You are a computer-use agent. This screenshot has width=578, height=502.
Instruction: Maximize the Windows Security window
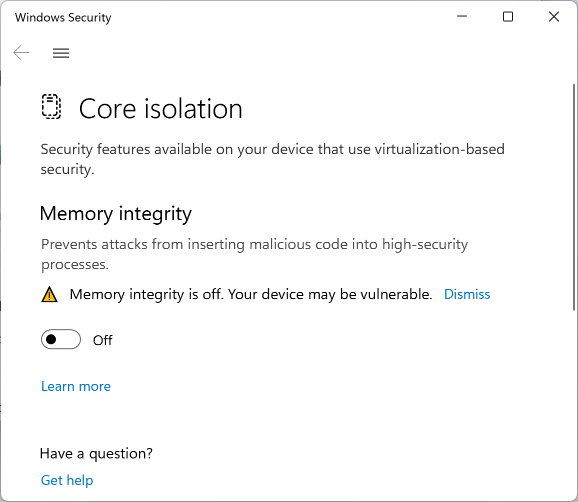click(508, 17)
